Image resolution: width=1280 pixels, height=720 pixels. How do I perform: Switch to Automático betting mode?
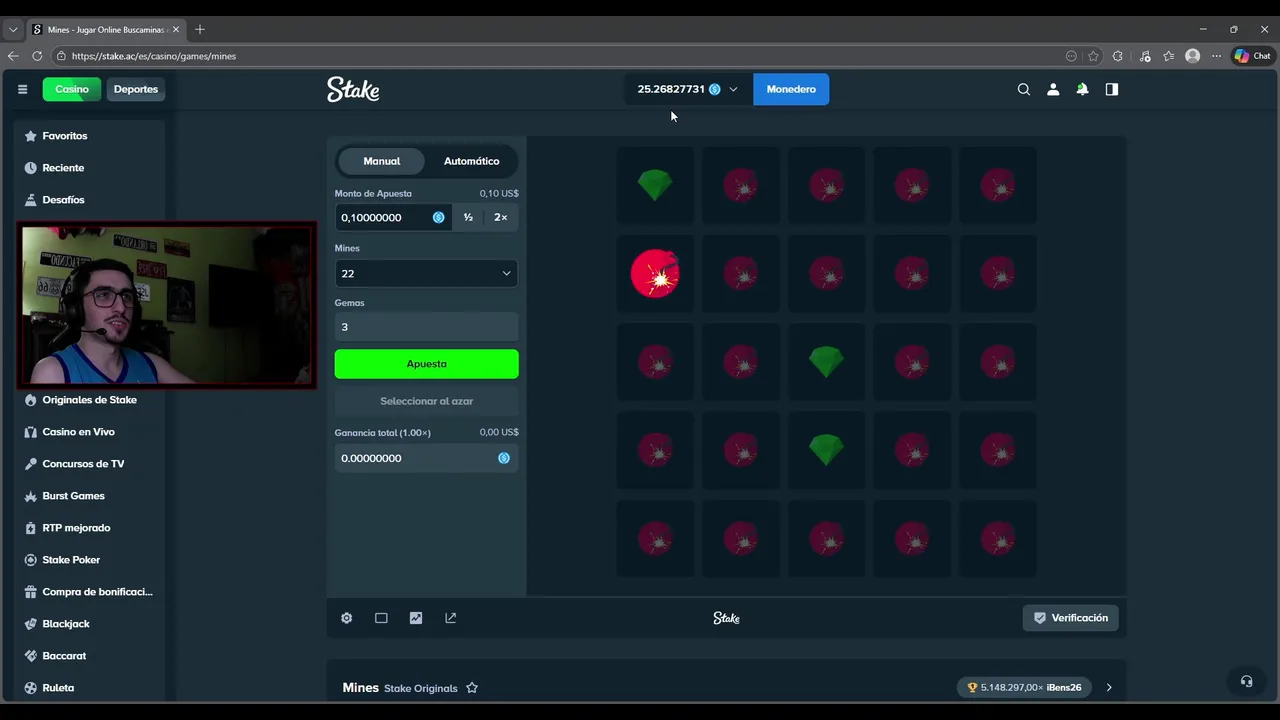pos(472,161)
